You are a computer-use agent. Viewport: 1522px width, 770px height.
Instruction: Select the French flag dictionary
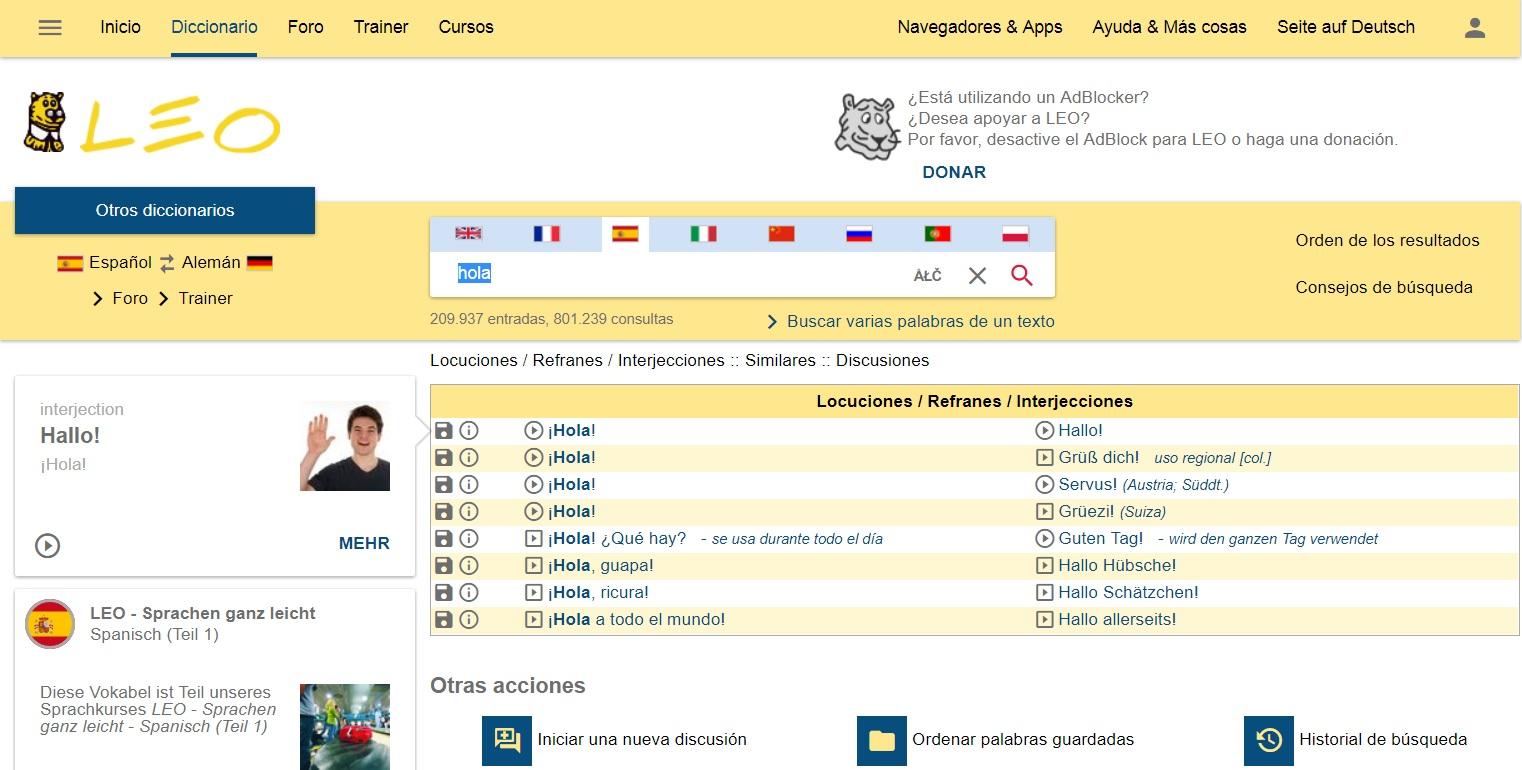[546, 233]
